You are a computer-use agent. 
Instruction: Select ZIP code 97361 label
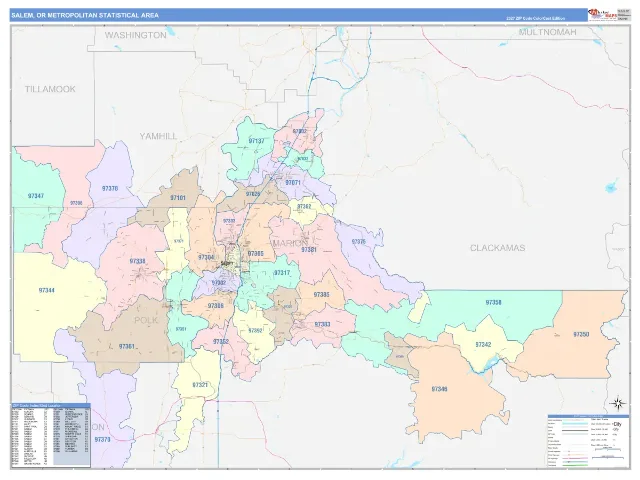click(x=127, y=347)
